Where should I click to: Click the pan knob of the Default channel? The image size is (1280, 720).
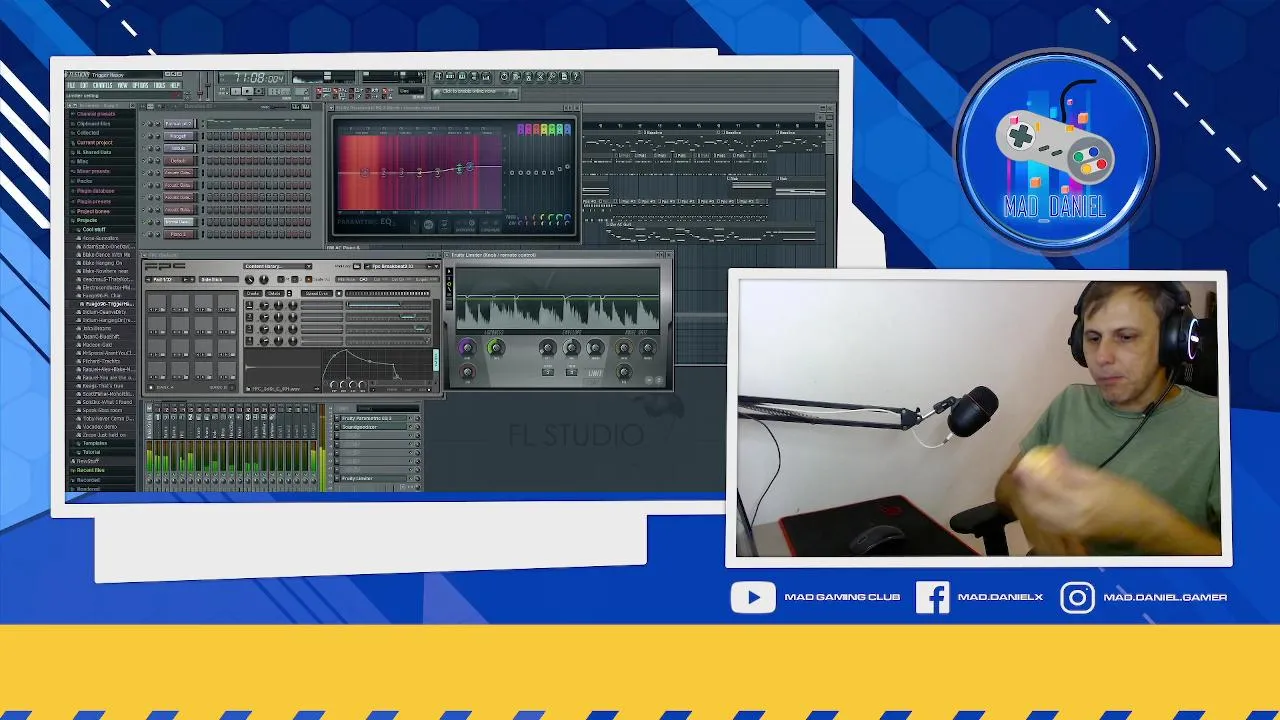[x=150, y=161]
